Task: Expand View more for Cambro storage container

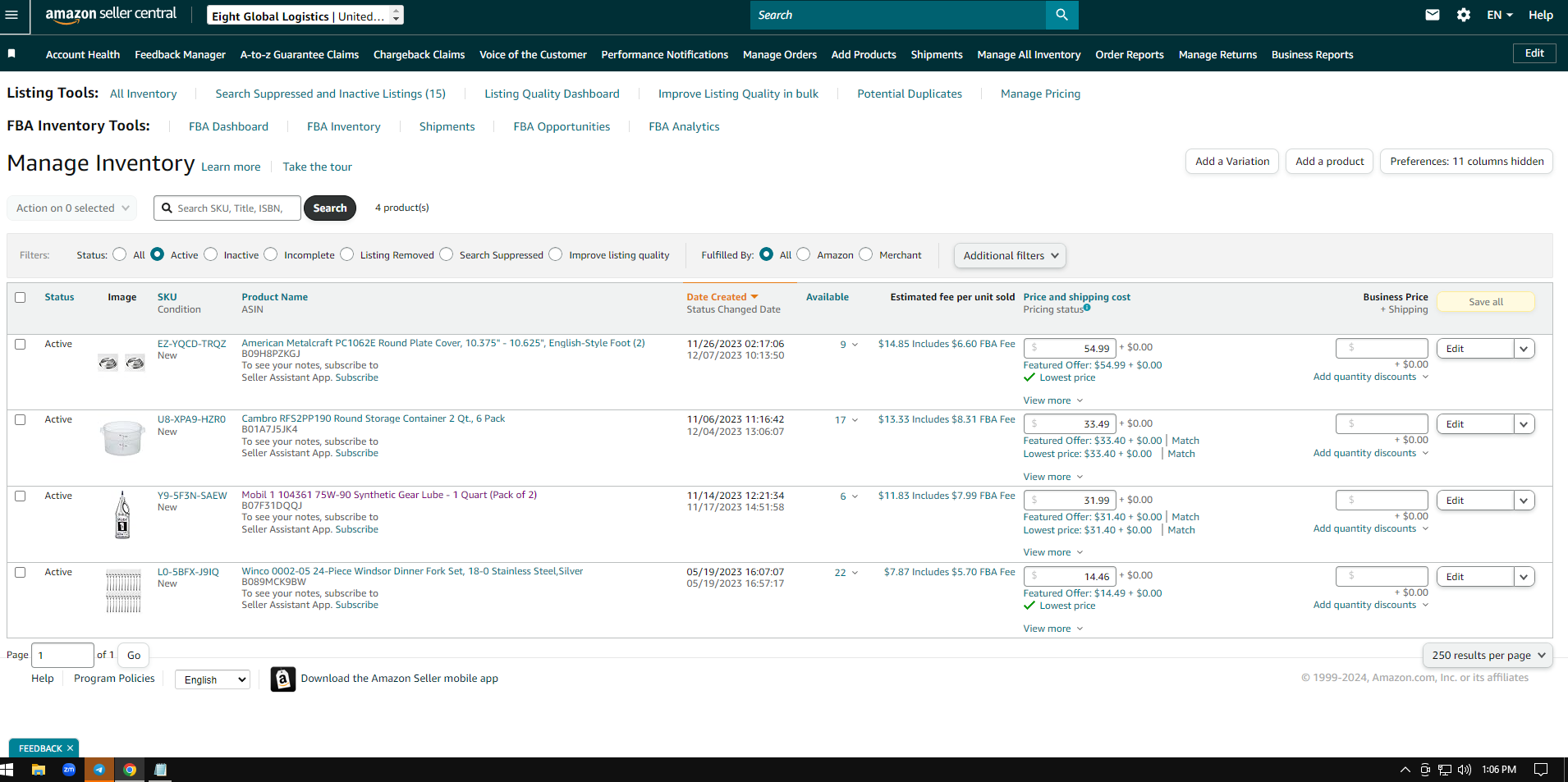Action: (1053, 477)
